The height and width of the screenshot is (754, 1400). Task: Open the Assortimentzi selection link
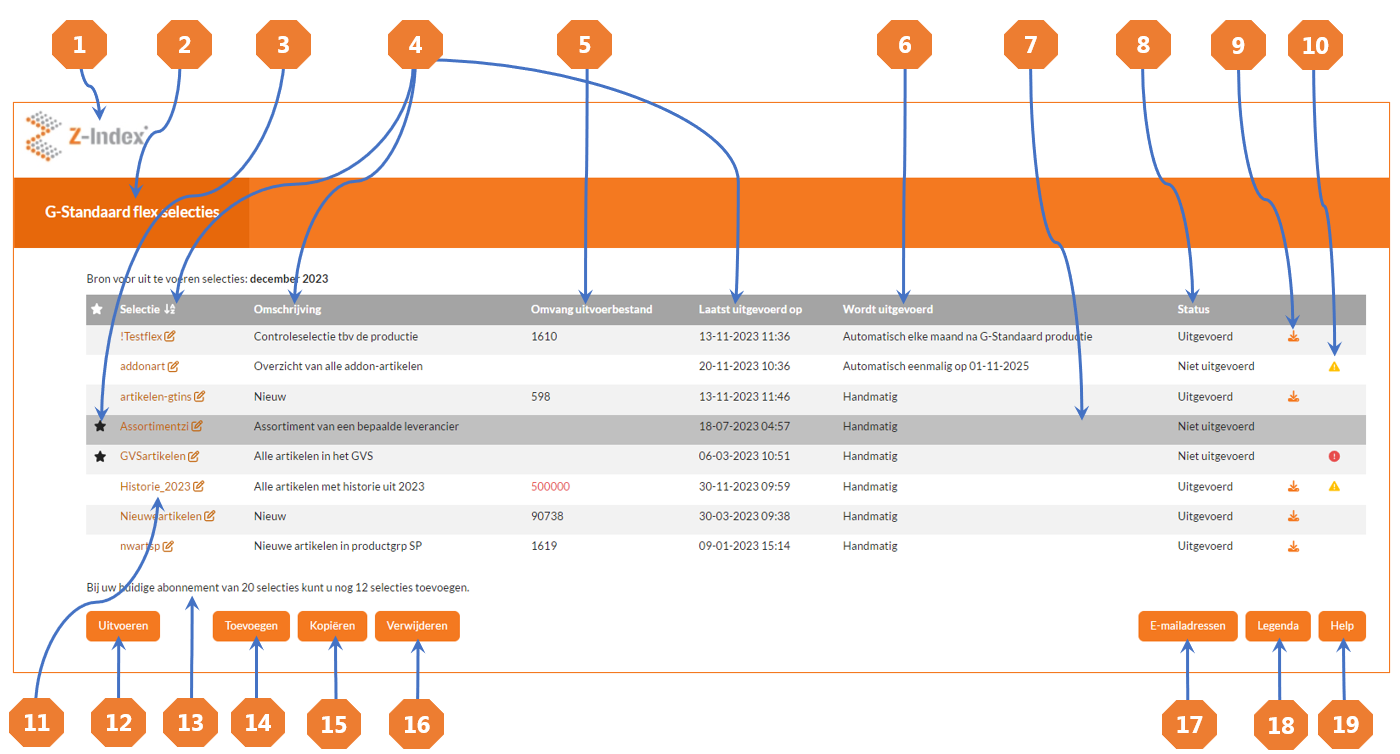(x=155, y=427)
